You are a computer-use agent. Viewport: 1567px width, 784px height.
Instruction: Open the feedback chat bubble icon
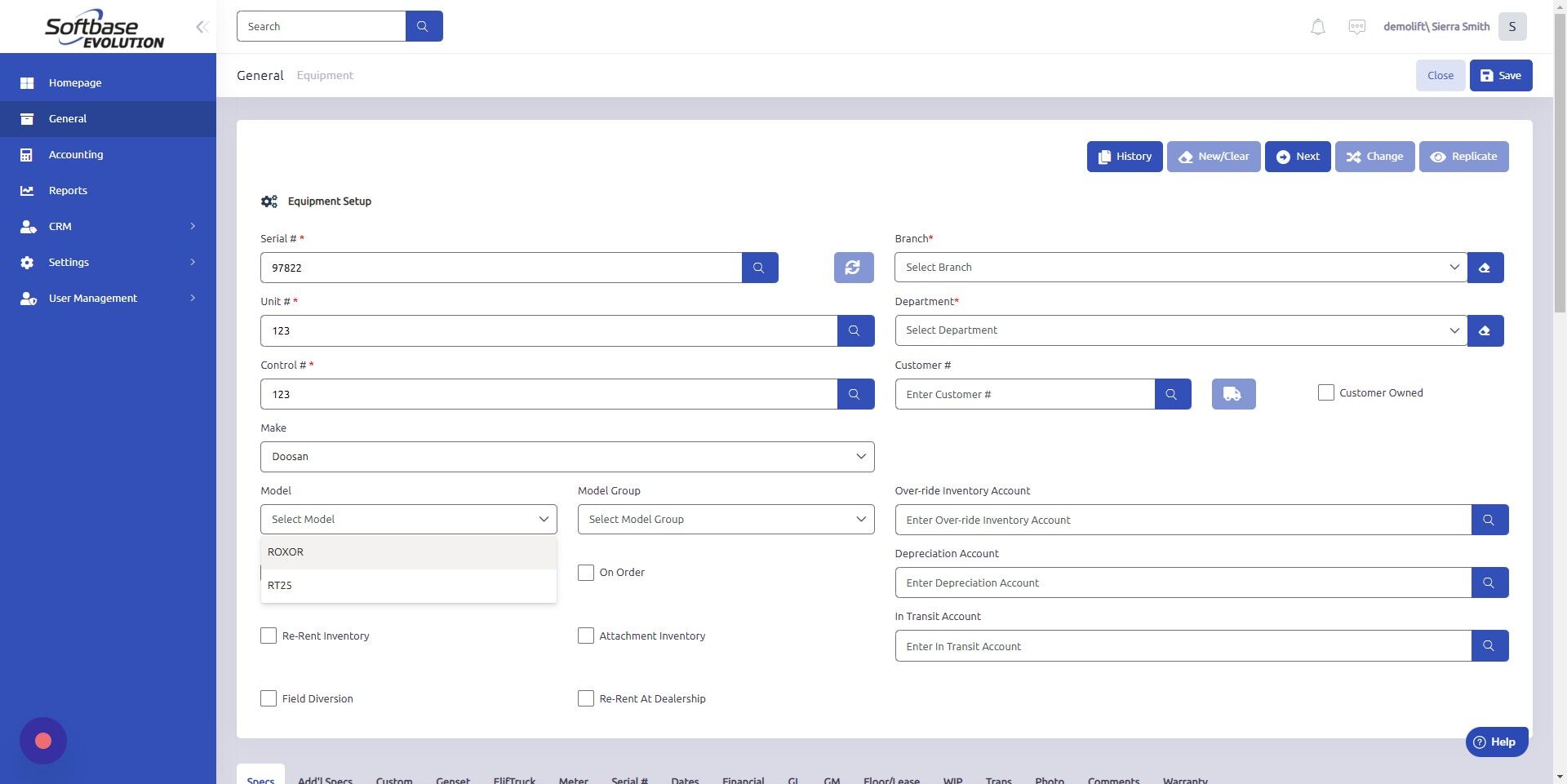[1356, 26]
